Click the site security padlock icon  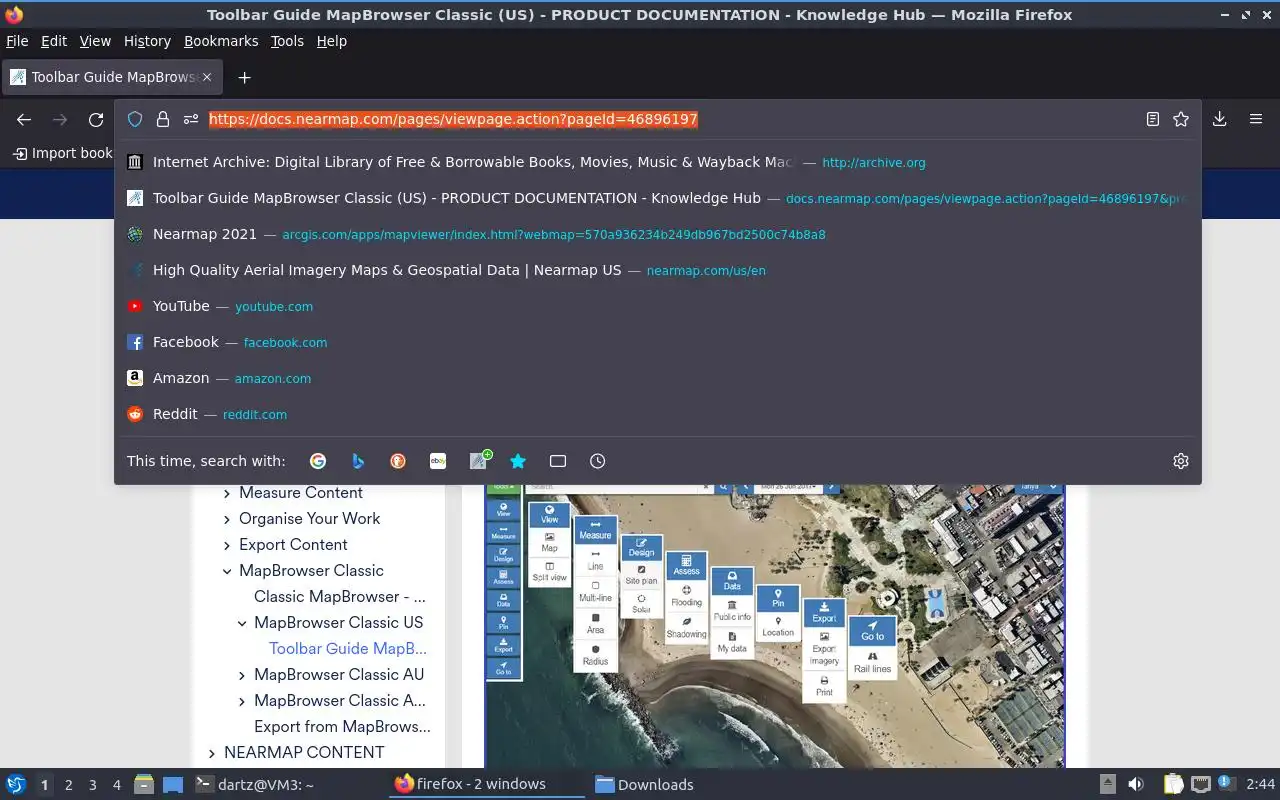pyautogui.click(x=163, y=119)
